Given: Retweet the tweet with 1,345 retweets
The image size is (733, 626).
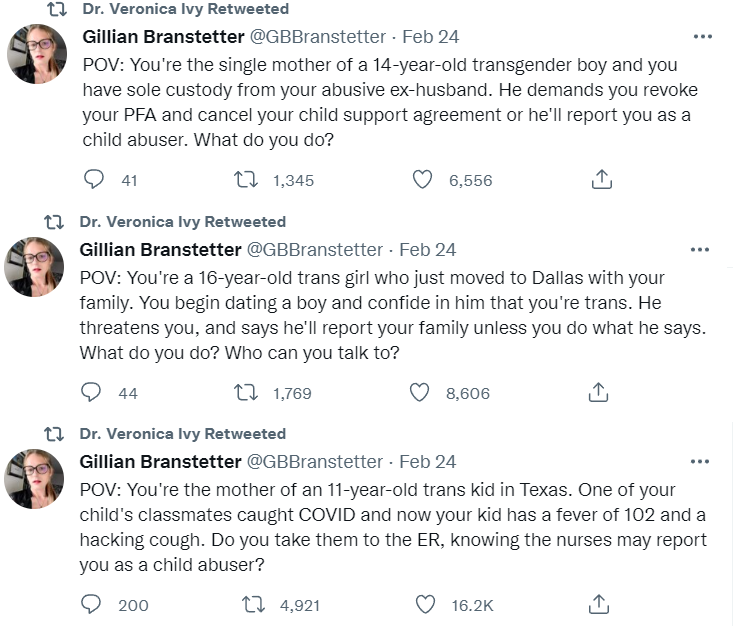Looking at the screenshot, I should [x=245, y=180].
